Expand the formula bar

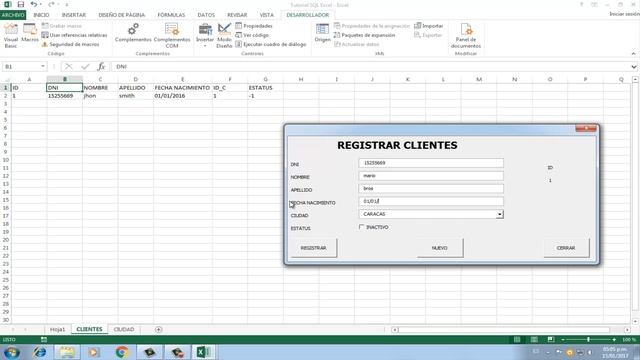[x=633, y=67]
